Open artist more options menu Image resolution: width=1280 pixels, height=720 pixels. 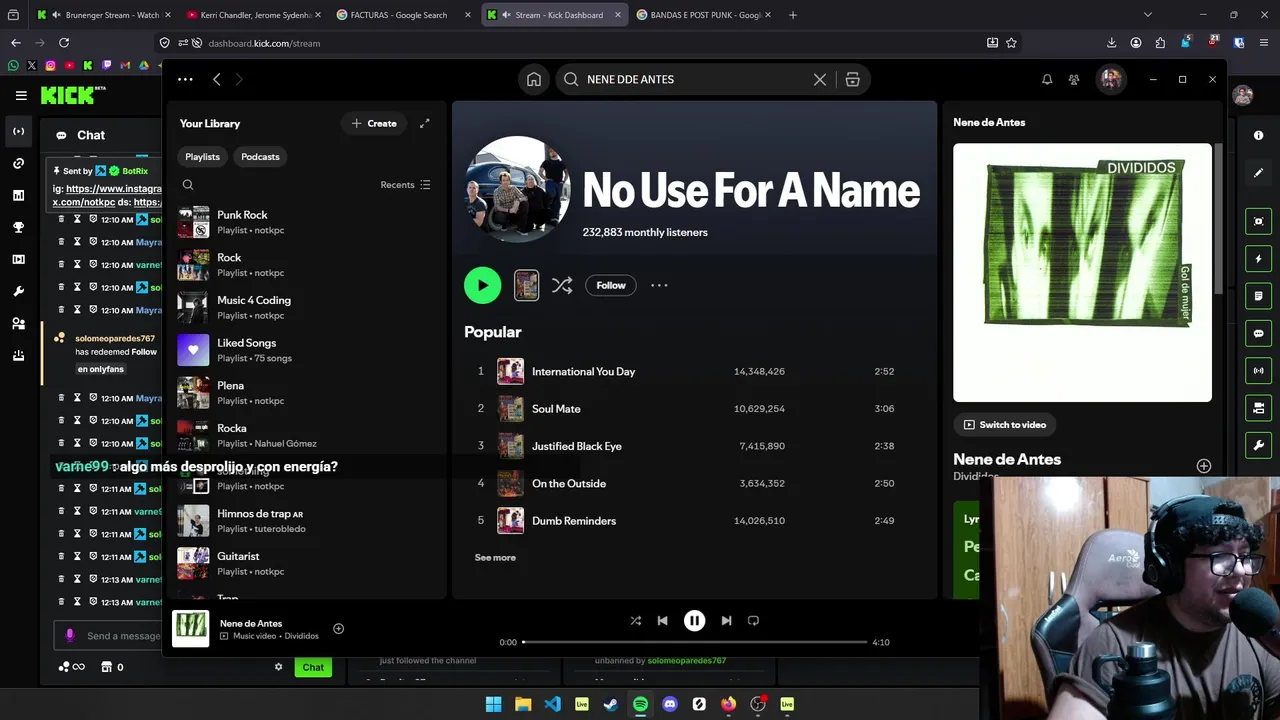pyautogui.click(x=659, y=285)
